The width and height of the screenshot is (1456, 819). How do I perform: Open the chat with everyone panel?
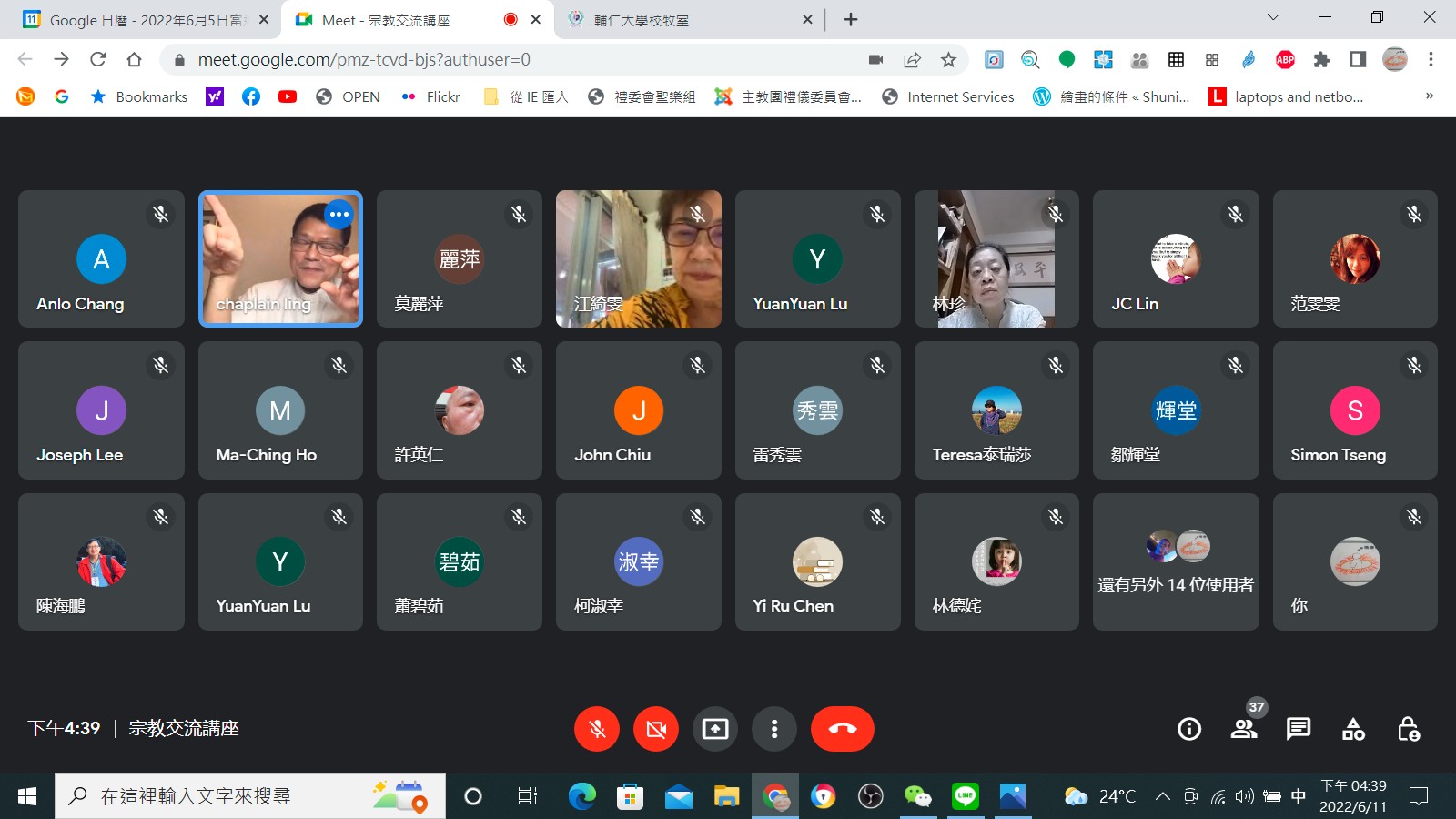(1298, 729)
